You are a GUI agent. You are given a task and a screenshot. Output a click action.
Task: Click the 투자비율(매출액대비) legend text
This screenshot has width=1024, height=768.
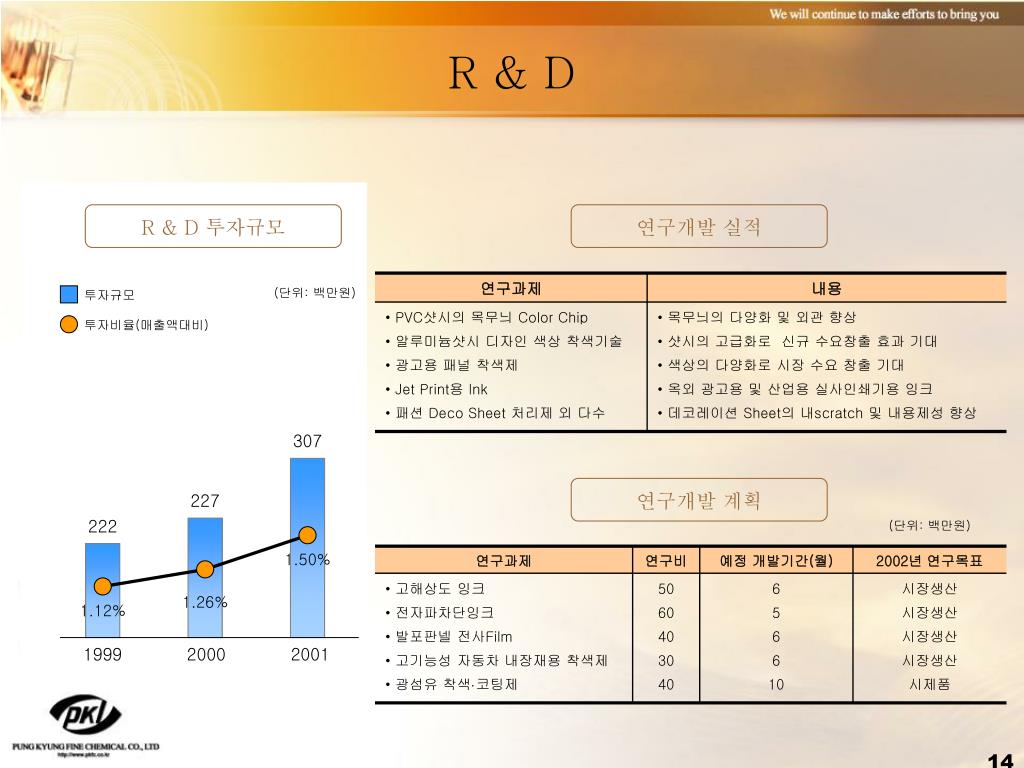(x=146, y=325)
